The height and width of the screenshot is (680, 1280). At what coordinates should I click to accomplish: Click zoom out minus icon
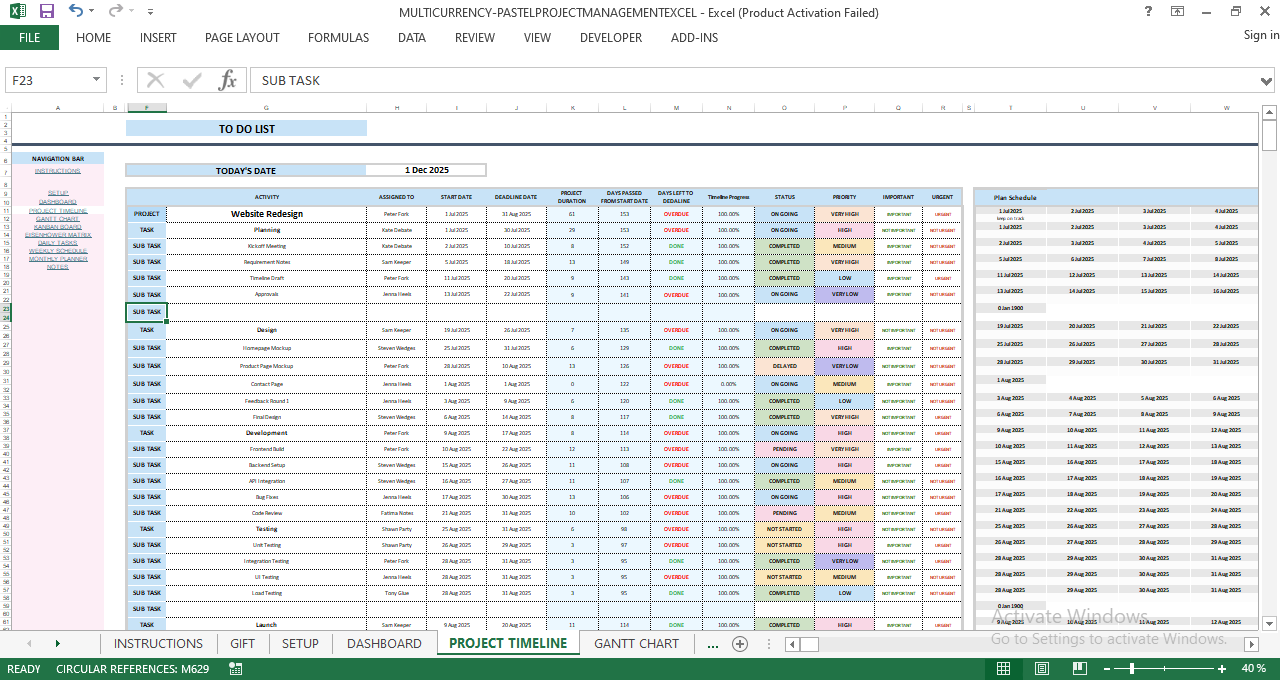pos(1109,668)
